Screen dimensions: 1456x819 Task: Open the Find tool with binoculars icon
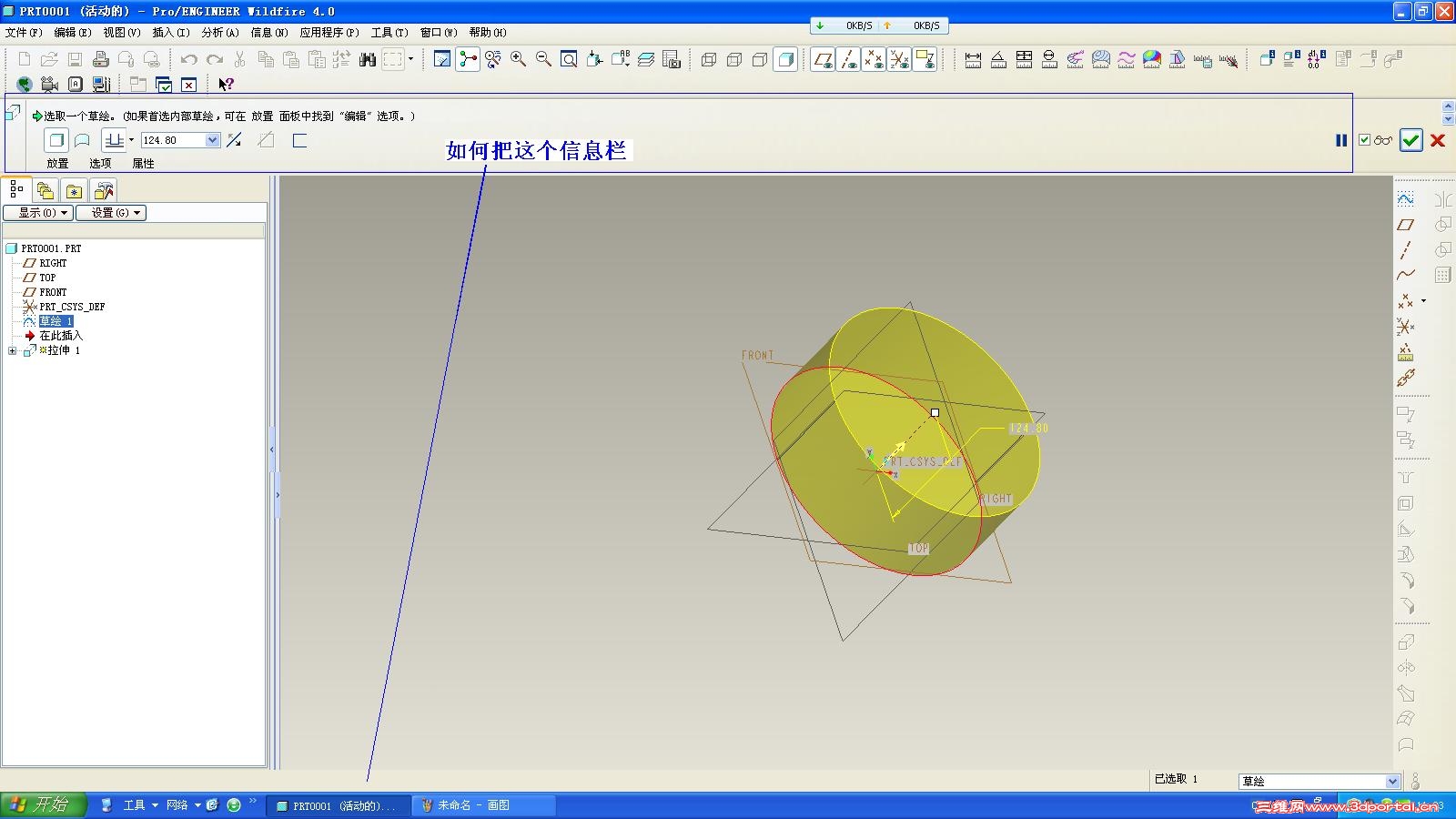(x=368, y=59)
